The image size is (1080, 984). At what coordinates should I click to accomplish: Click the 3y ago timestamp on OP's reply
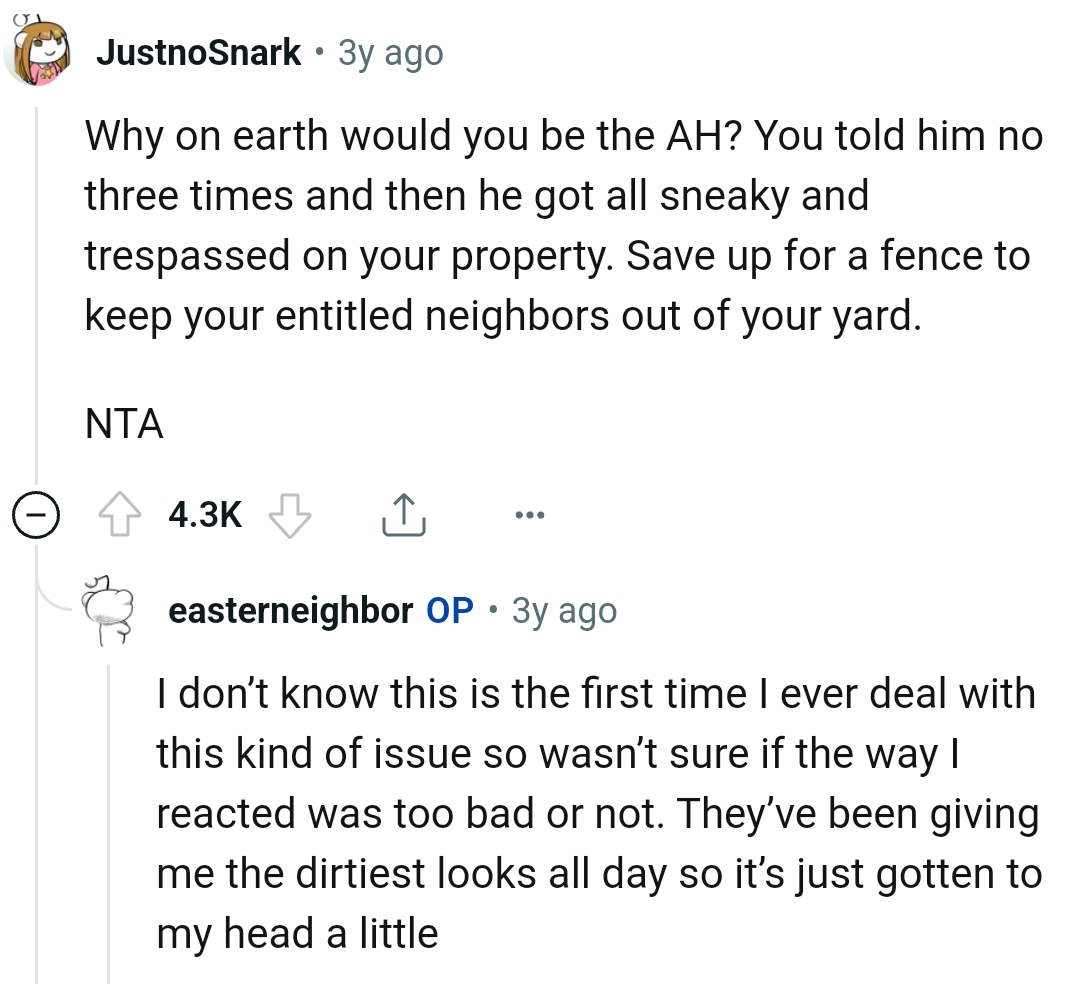568,611
